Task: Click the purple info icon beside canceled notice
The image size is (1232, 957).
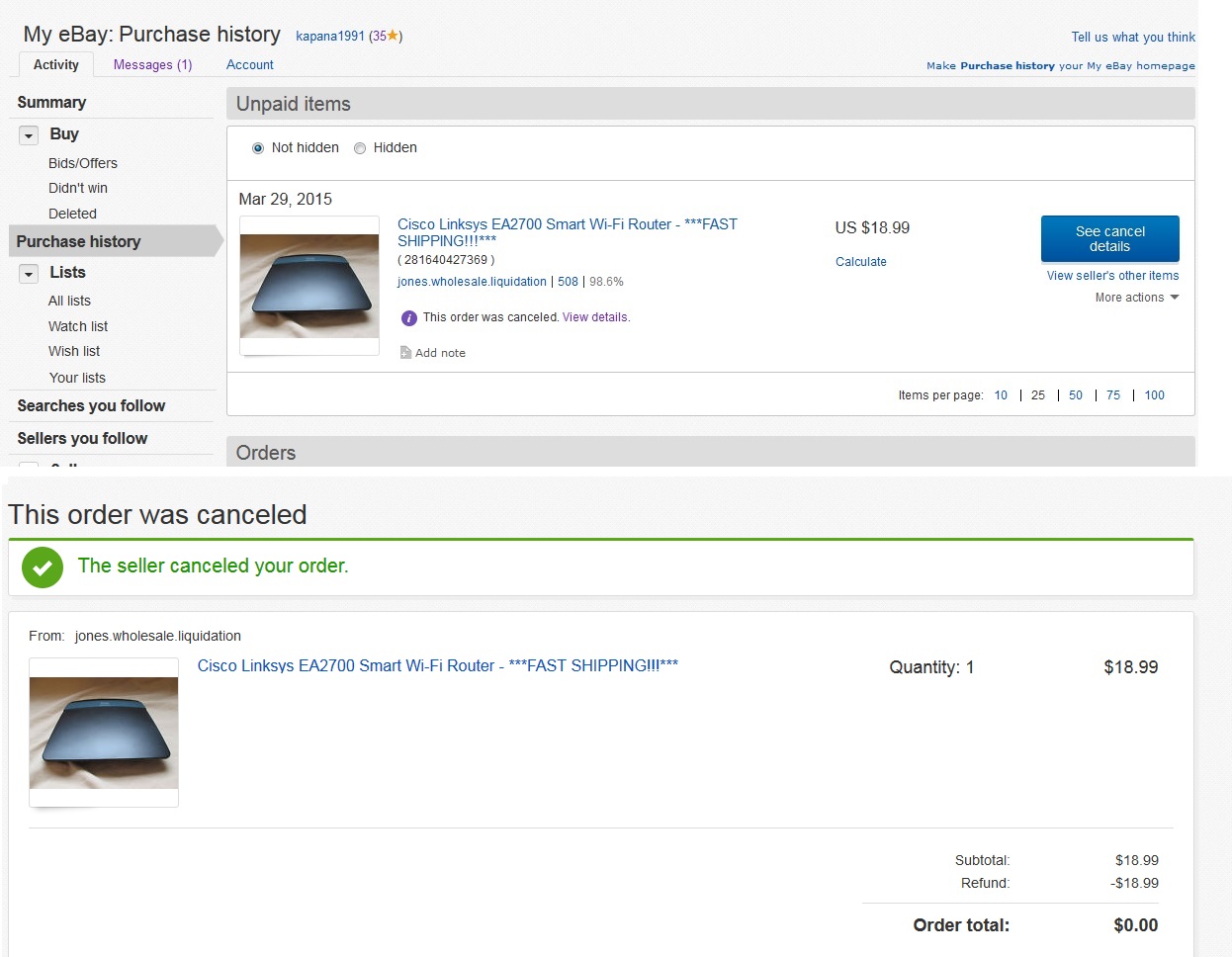Action: coord(408,318)
